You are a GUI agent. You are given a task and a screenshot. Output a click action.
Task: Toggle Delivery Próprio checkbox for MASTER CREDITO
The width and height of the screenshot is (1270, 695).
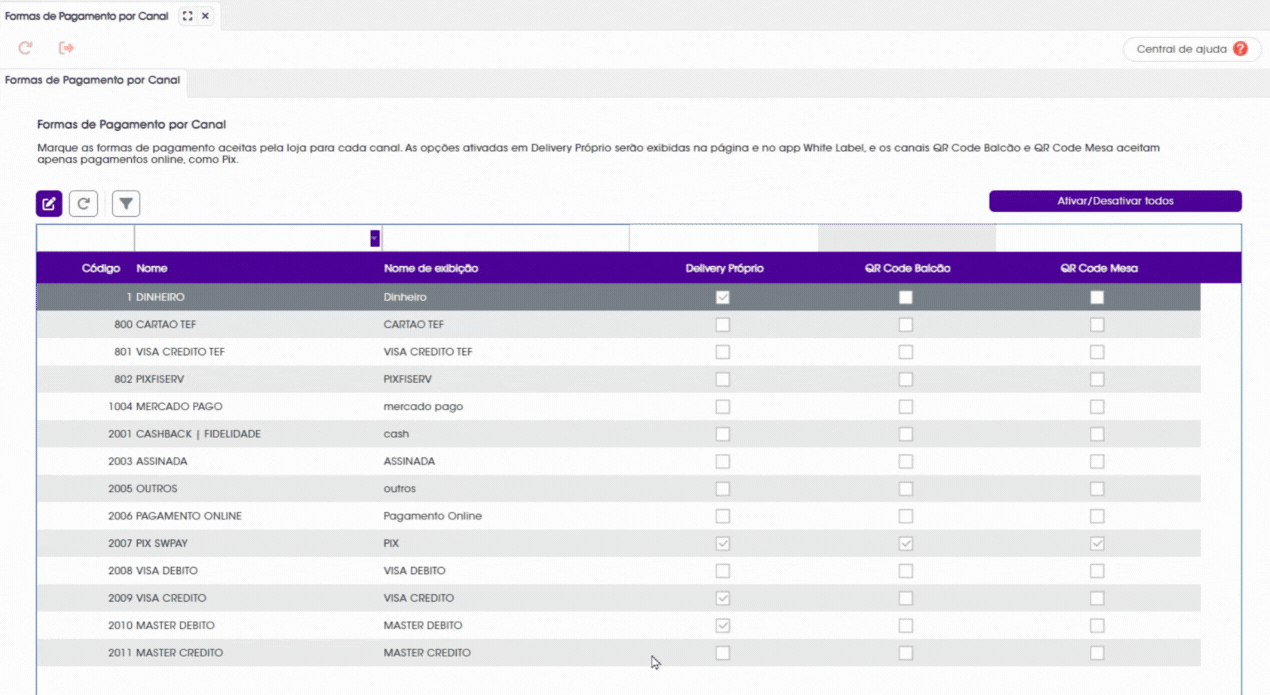pos(723,653)
